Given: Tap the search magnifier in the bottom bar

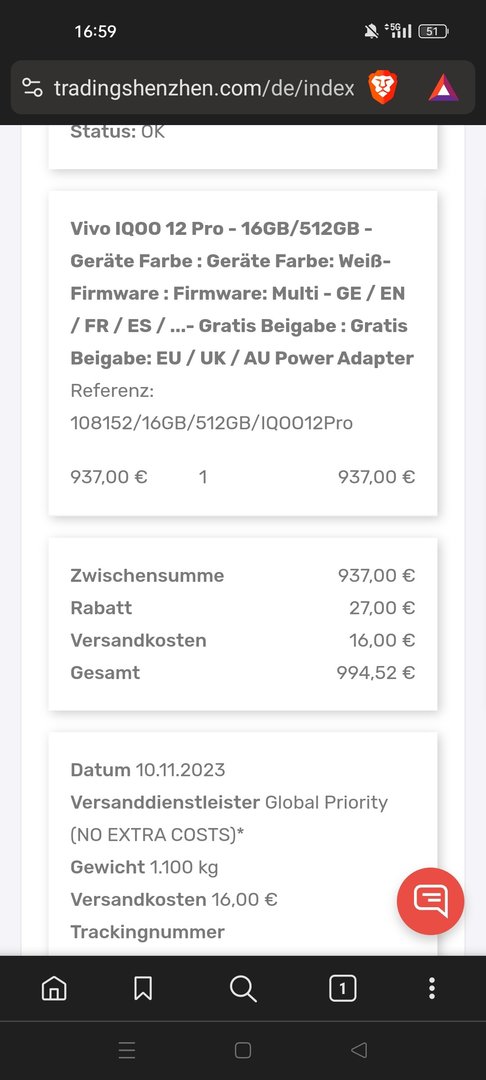Looking at the screenshot, I should pyautogui.click(x=243, y=988).
